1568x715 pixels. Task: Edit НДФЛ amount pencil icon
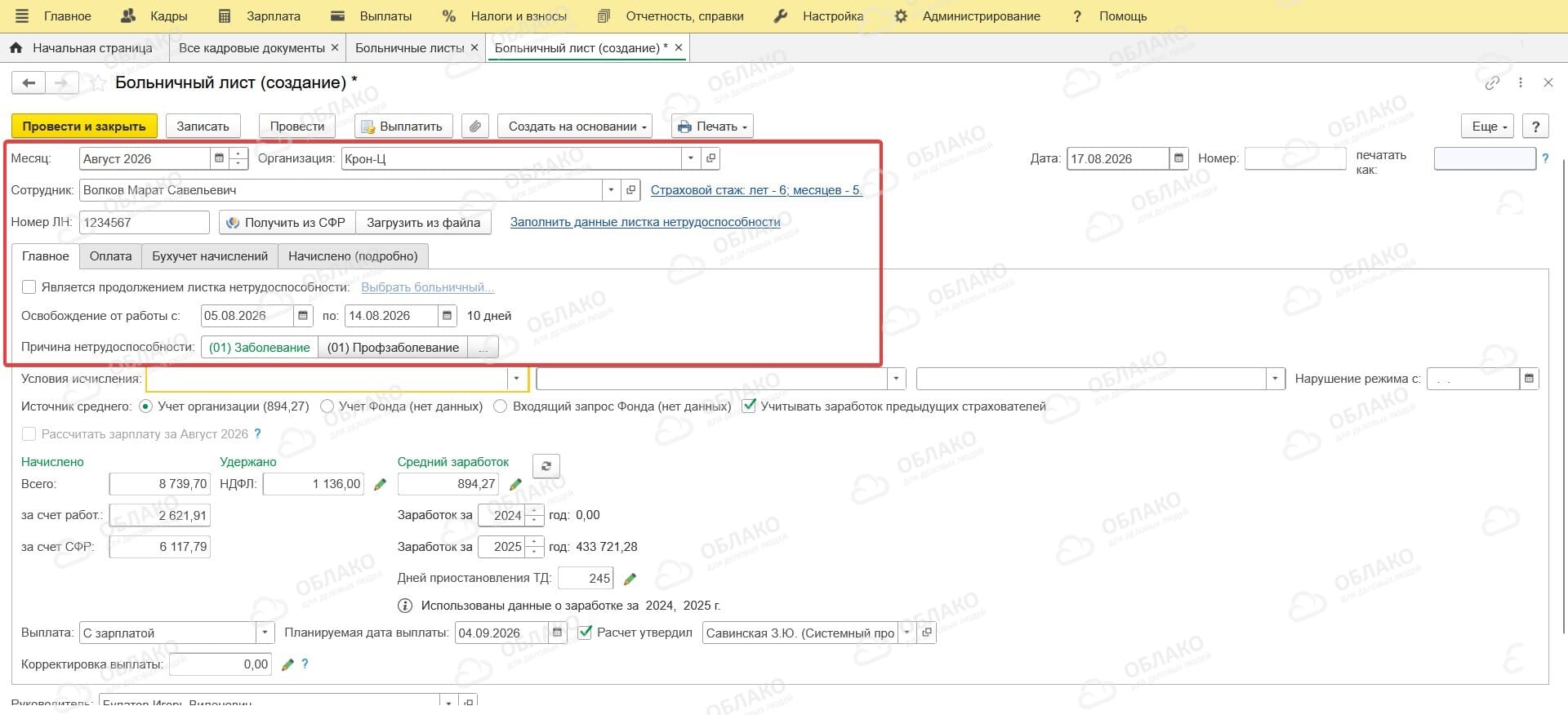pyautogui.click(x=380, y=485)
